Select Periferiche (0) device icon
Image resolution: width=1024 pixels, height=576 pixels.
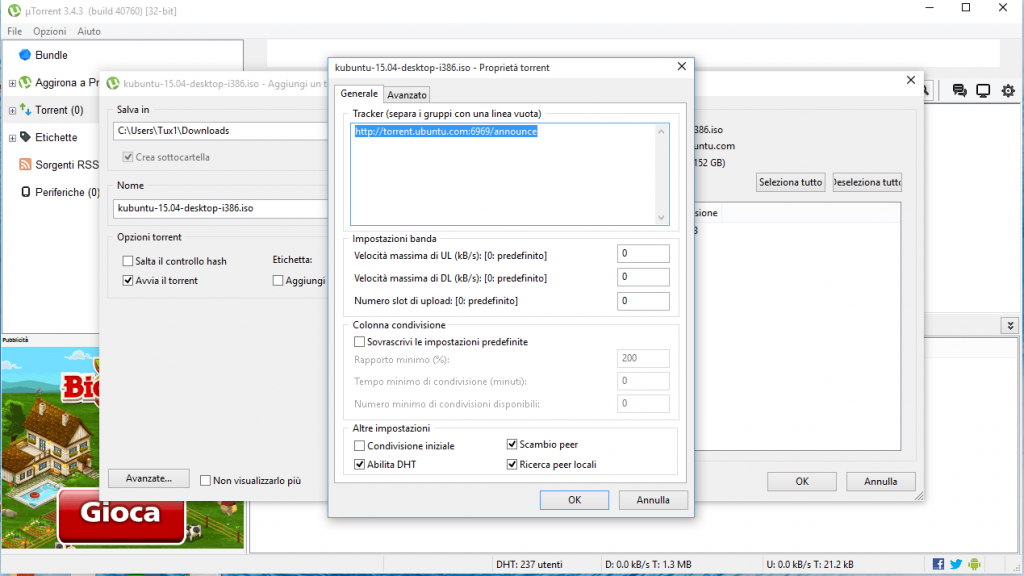[25, 192]
